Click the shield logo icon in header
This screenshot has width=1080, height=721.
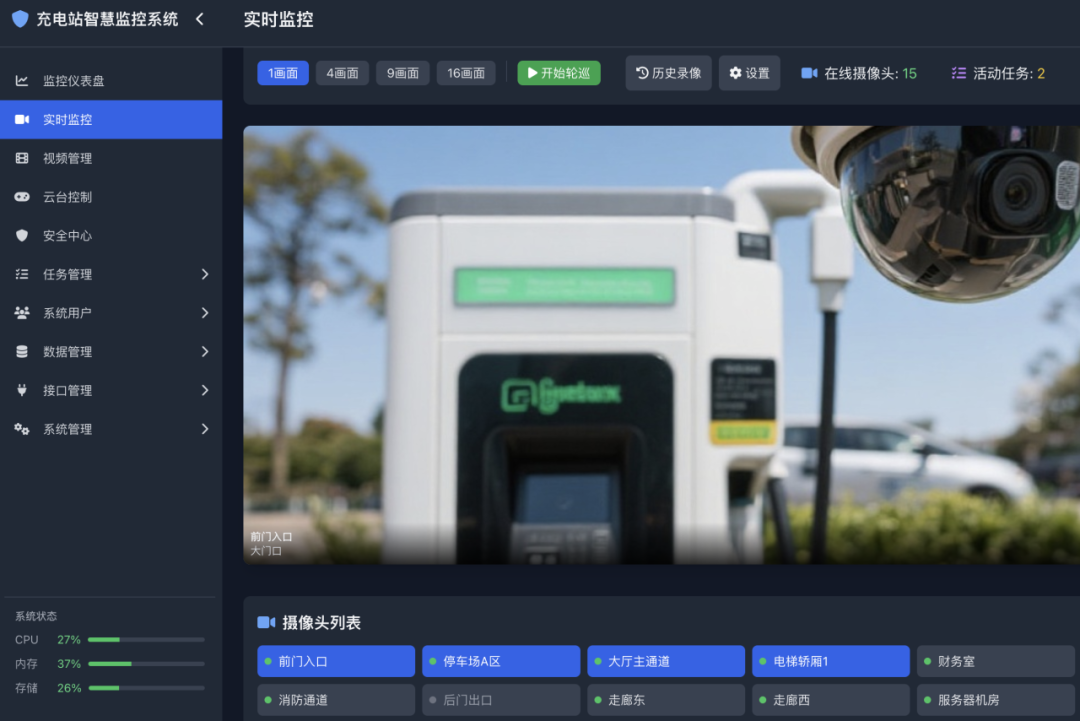click(21, 19)
